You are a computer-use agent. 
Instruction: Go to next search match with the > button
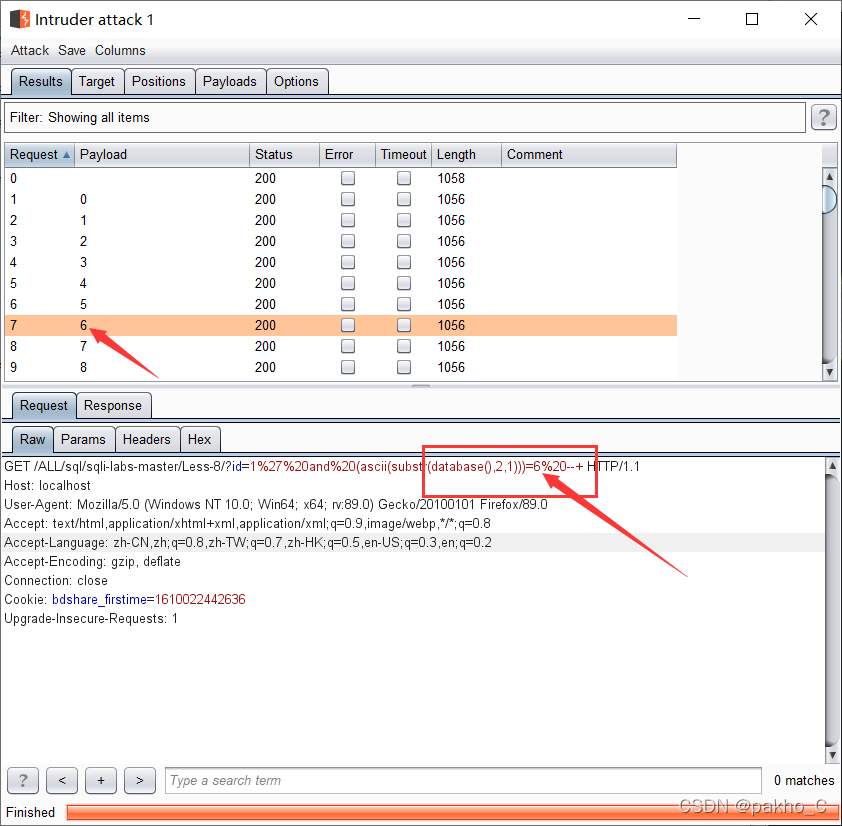click(x=140, y=780)
